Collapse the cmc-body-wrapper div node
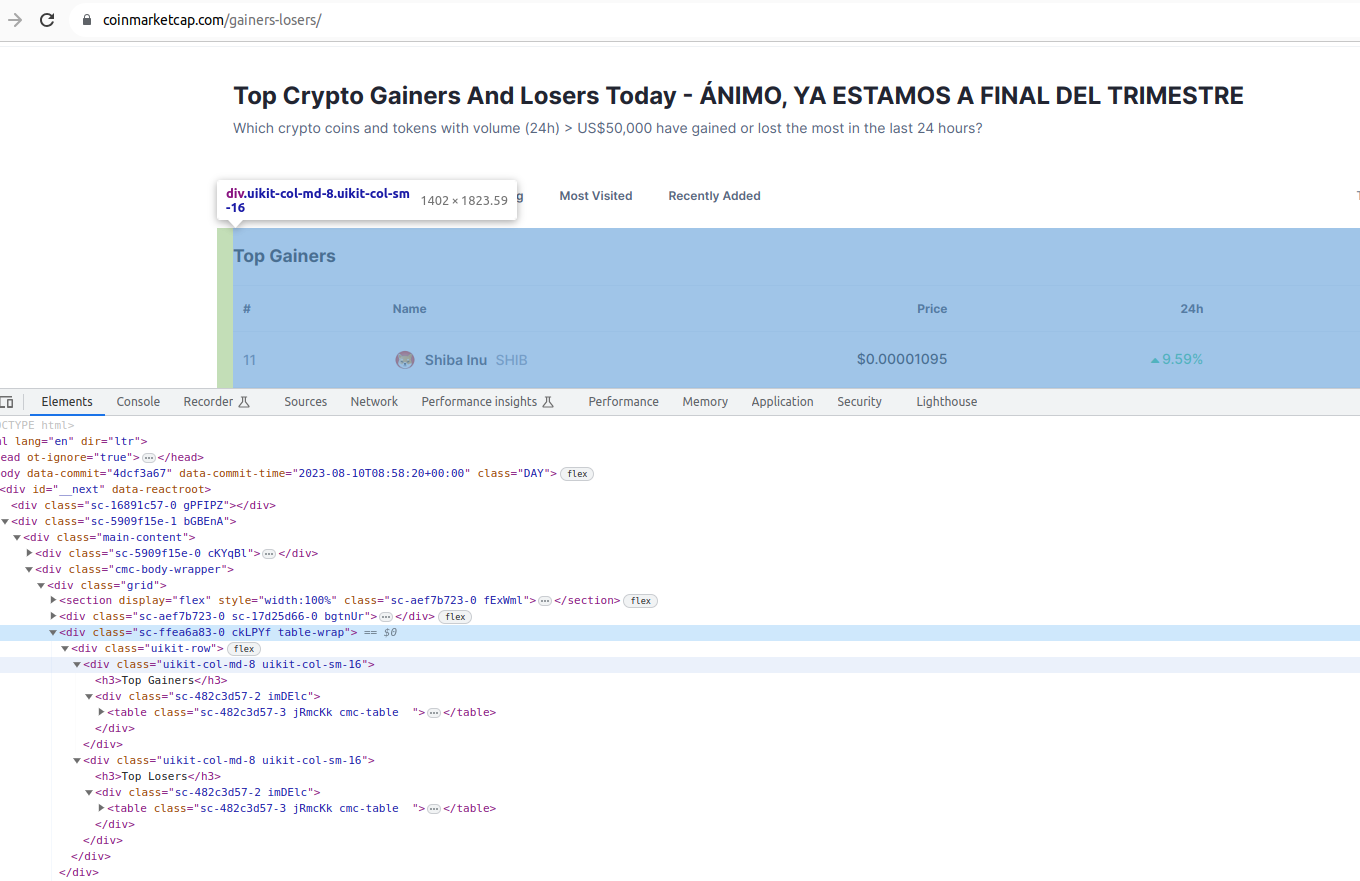Viewport: 1360px width, 881px height. pos(29,569)
